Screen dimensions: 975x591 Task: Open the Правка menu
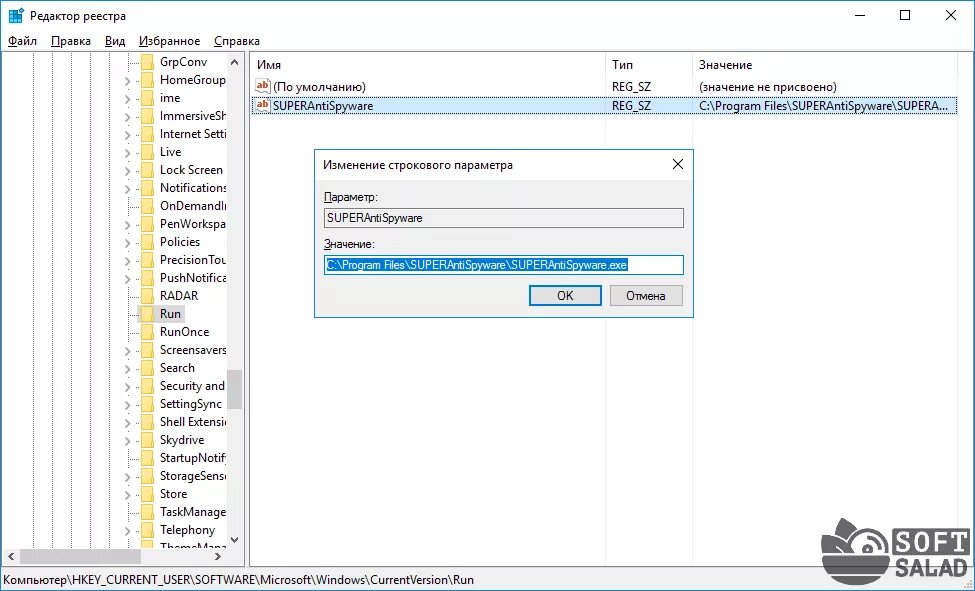click(71, 41)
